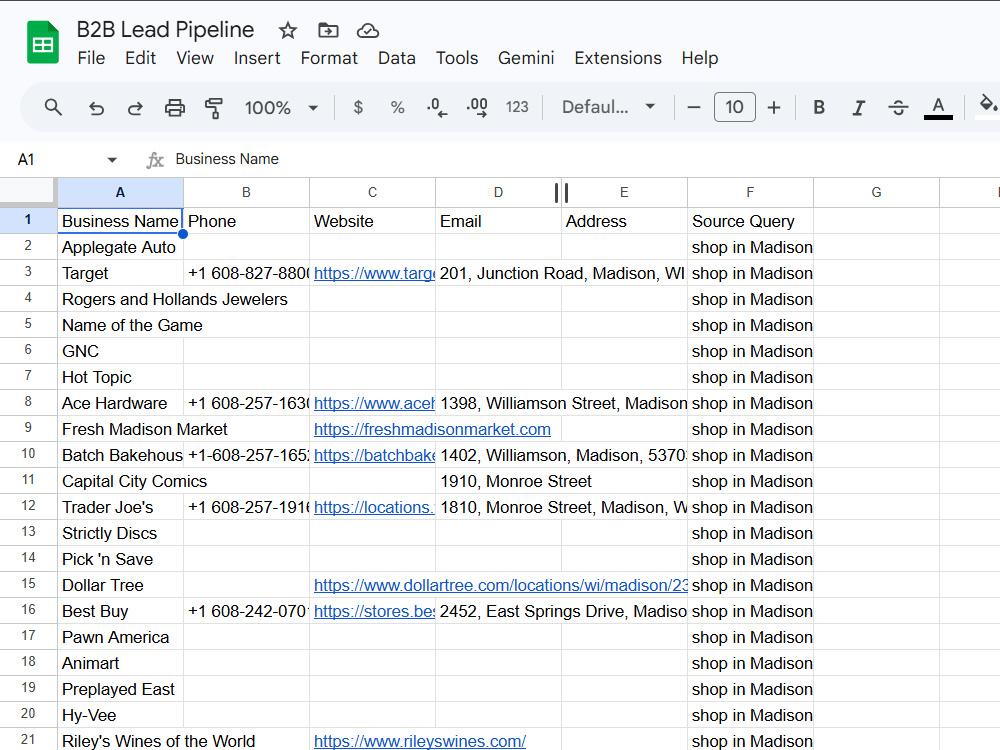Open the Trader Joe's locations link

[x=374, y=507]
